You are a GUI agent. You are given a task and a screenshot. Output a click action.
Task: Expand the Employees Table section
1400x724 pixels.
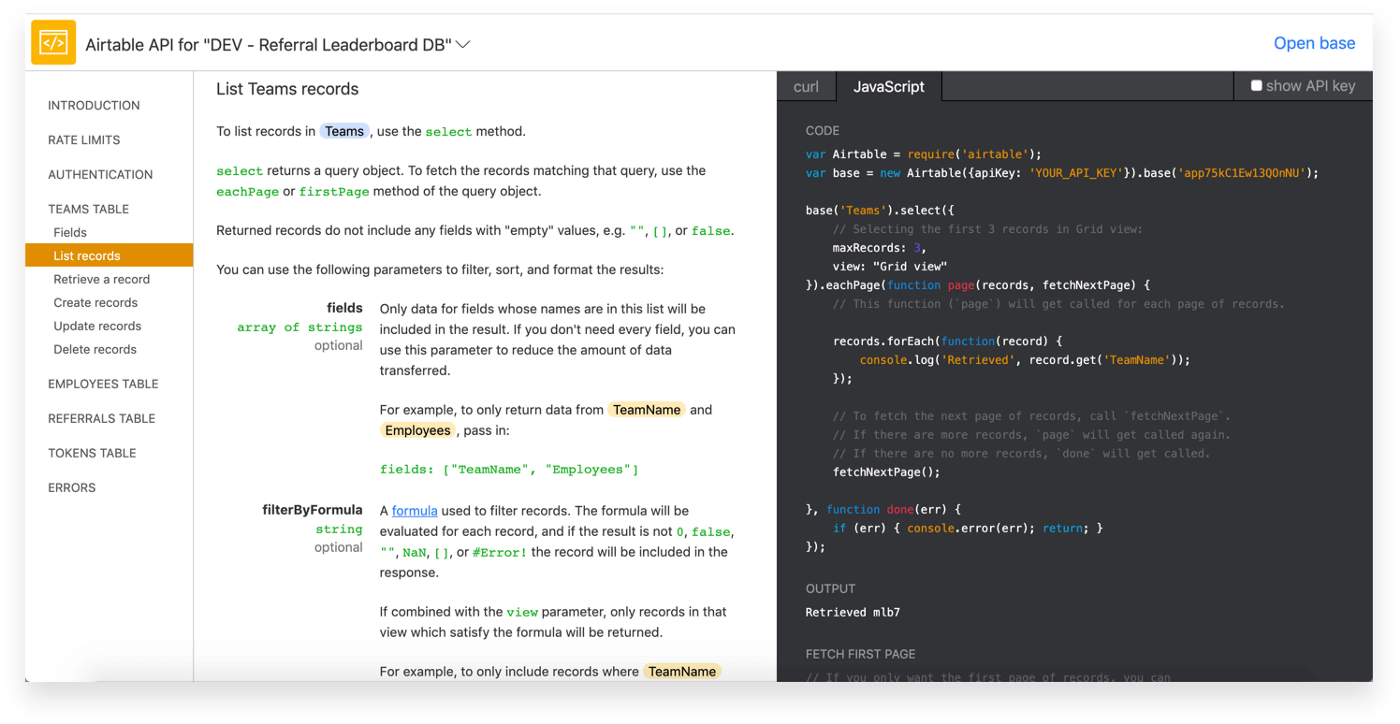103,384
